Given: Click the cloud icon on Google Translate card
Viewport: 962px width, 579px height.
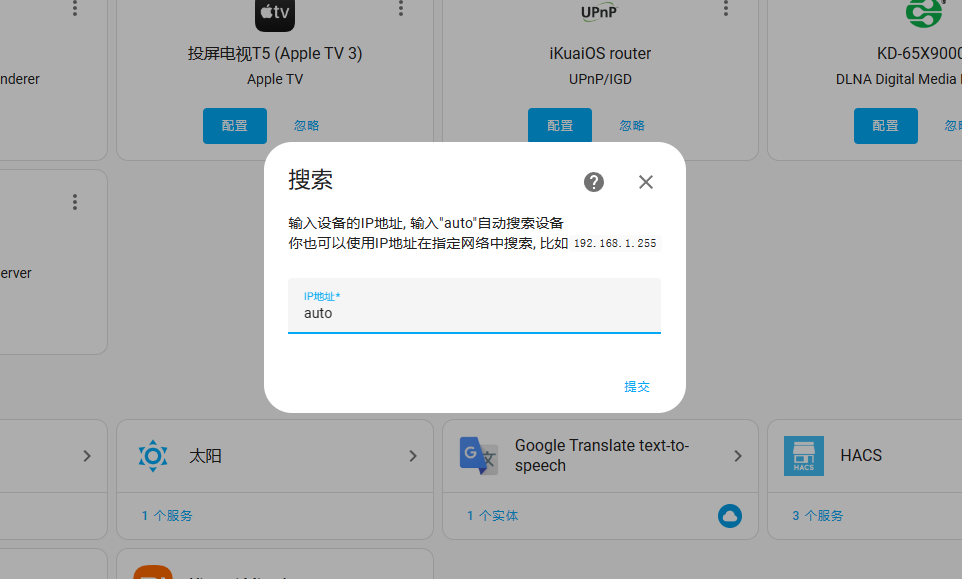Looking at the screenshot, I should point(729,516).
